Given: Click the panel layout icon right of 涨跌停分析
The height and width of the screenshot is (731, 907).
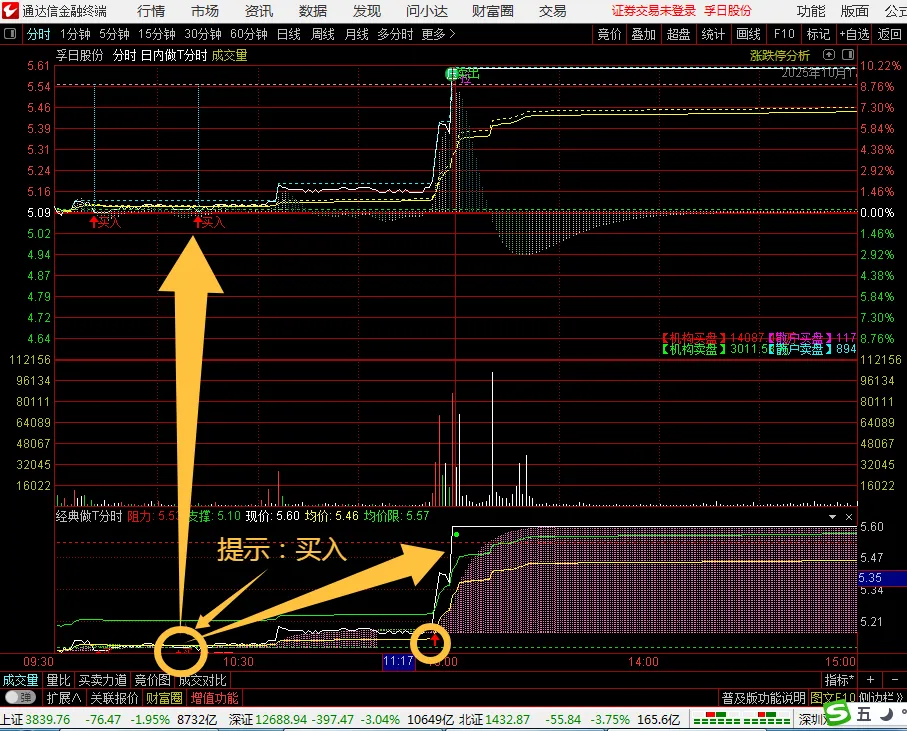Looking at the screenshot, I should pyautogui.click(x=848, y=55).
